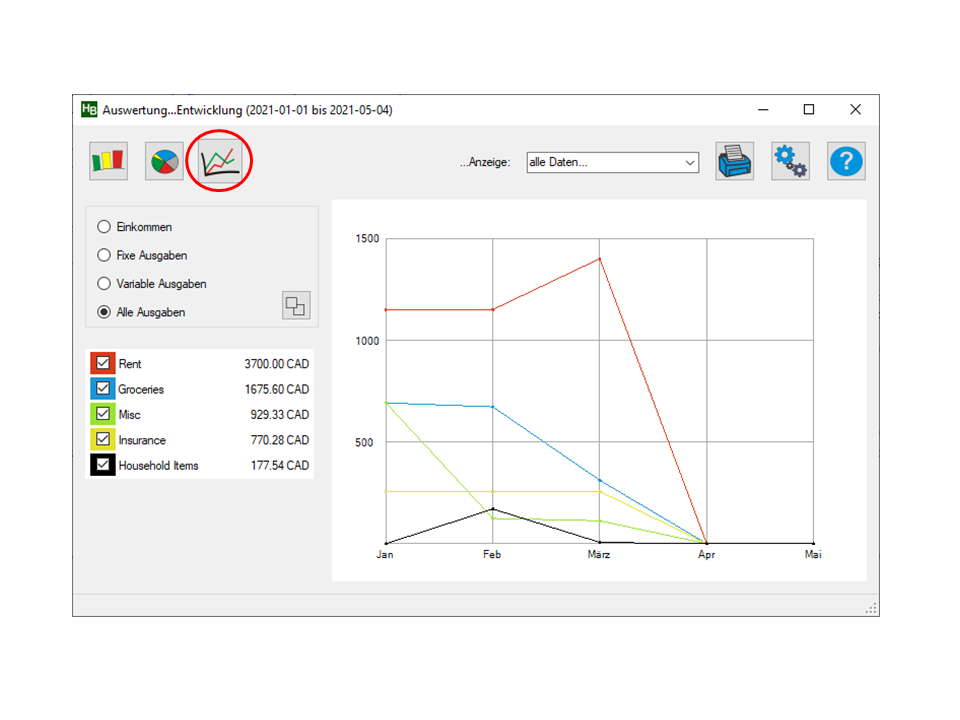Image resolution: width=960 pixels, height=720 pixels.
Task: Open settings via the gears icon
Action: click(x=790, y=161)
